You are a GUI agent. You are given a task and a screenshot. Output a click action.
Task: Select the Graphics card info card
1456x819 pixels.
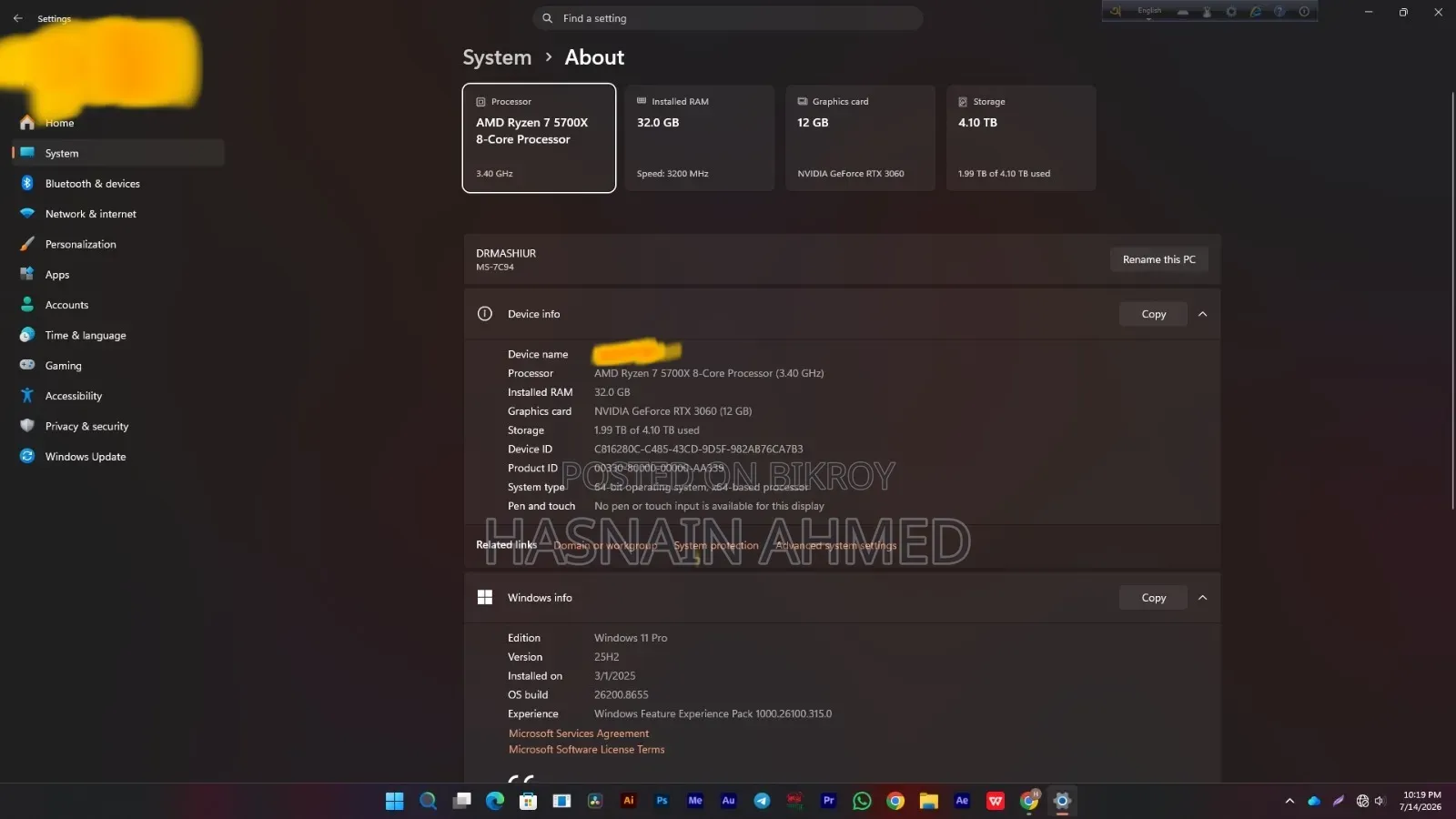point(860,138)
